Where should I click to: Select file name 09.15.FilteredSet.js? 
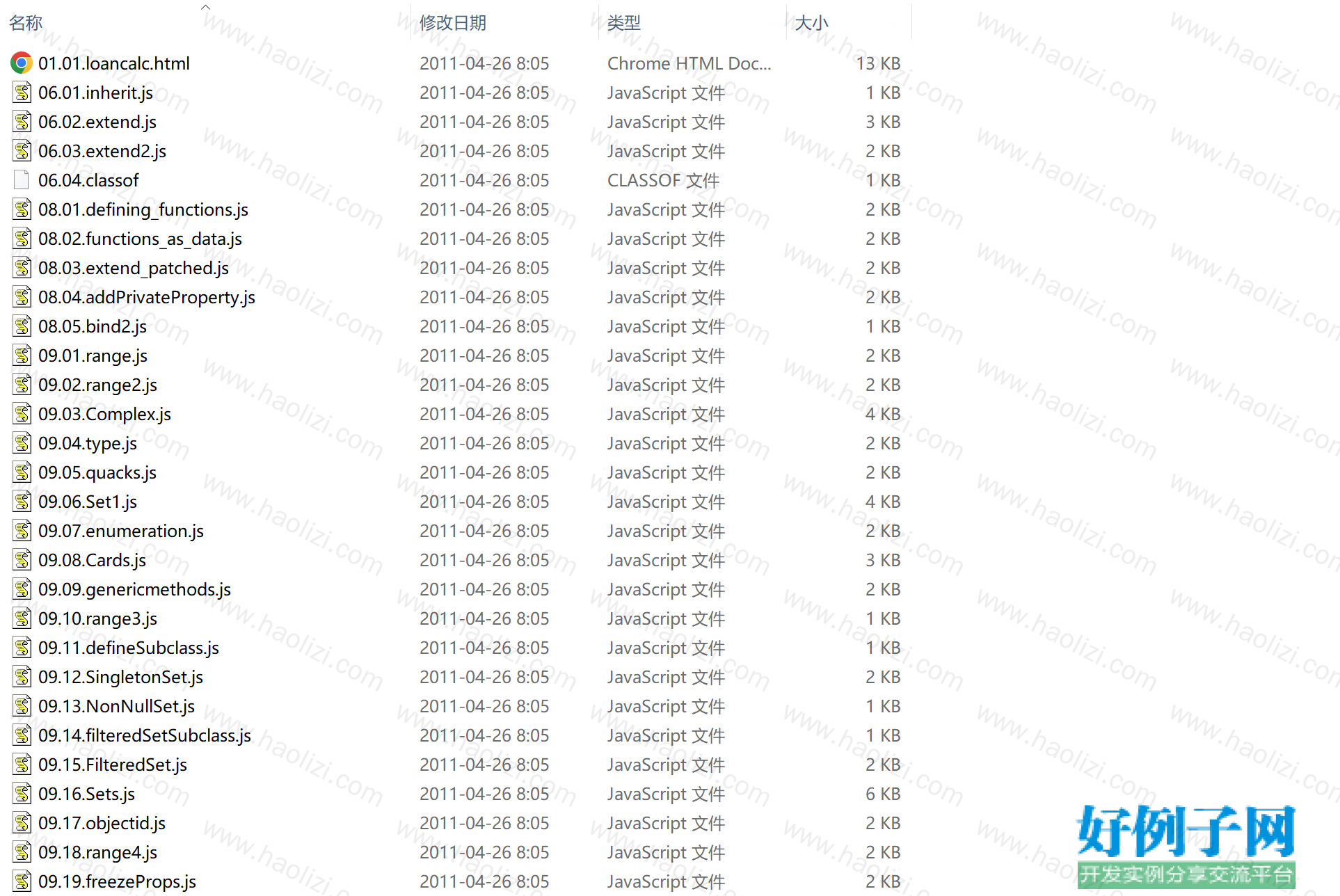tap(113, 765)
